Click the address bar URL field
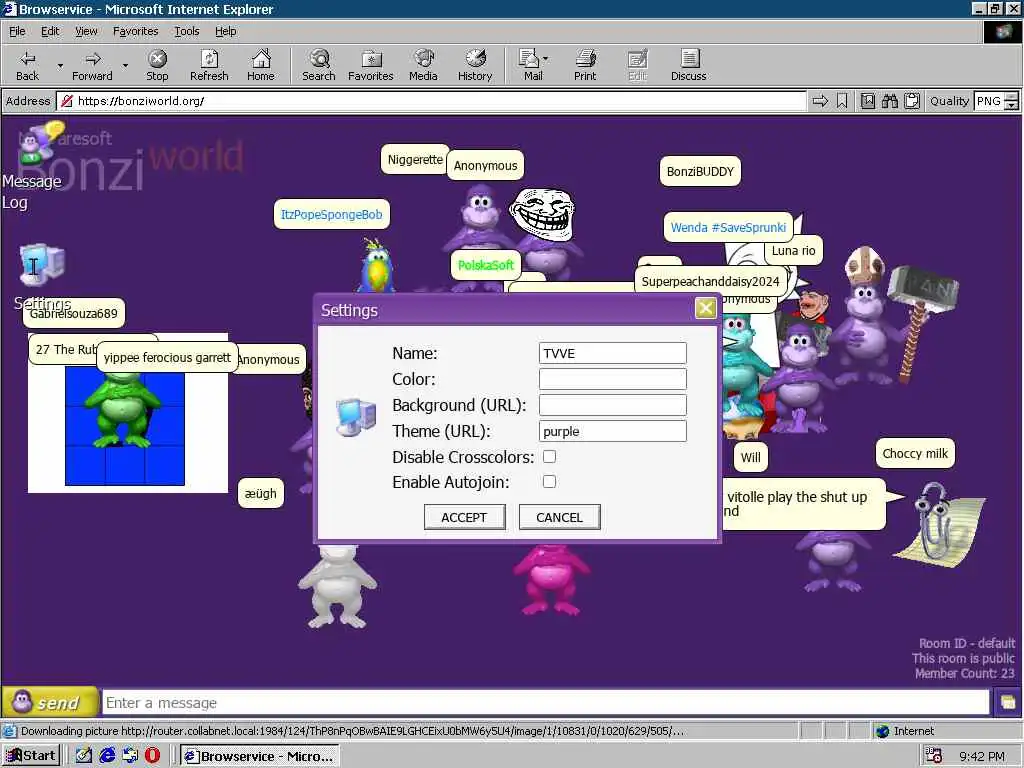 point(431,101)
